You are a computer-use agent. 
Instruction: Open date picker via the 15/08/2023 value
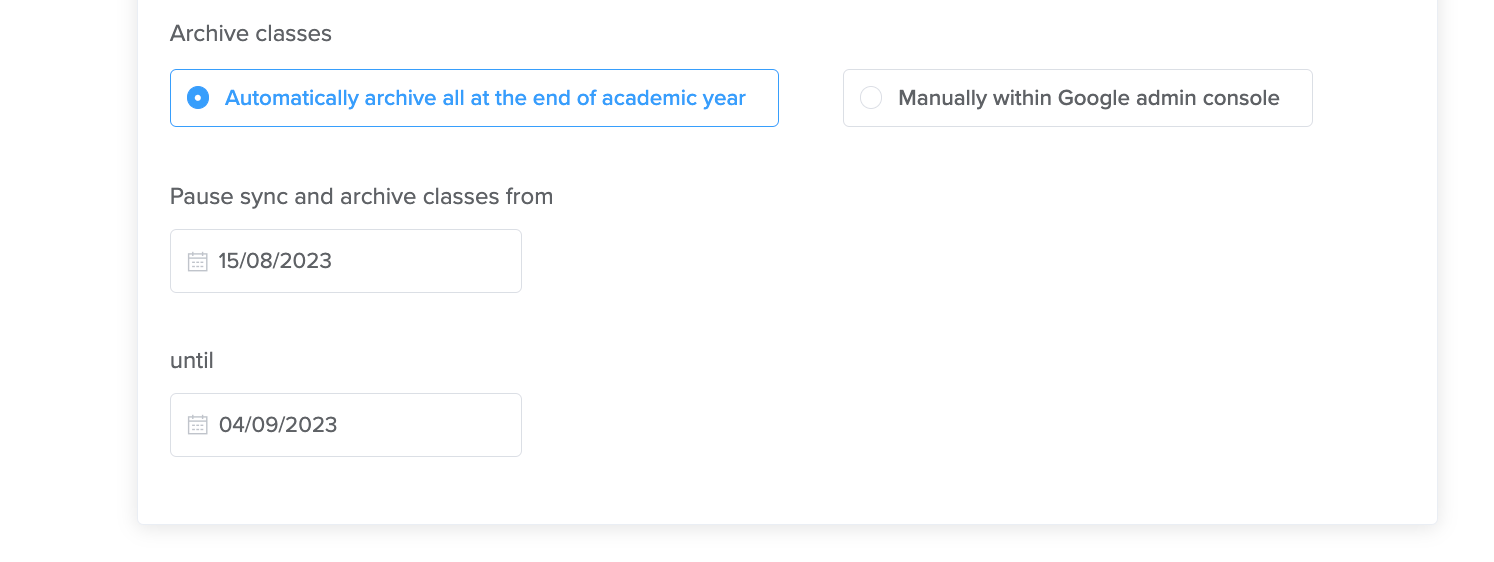(x=275, y=261)
